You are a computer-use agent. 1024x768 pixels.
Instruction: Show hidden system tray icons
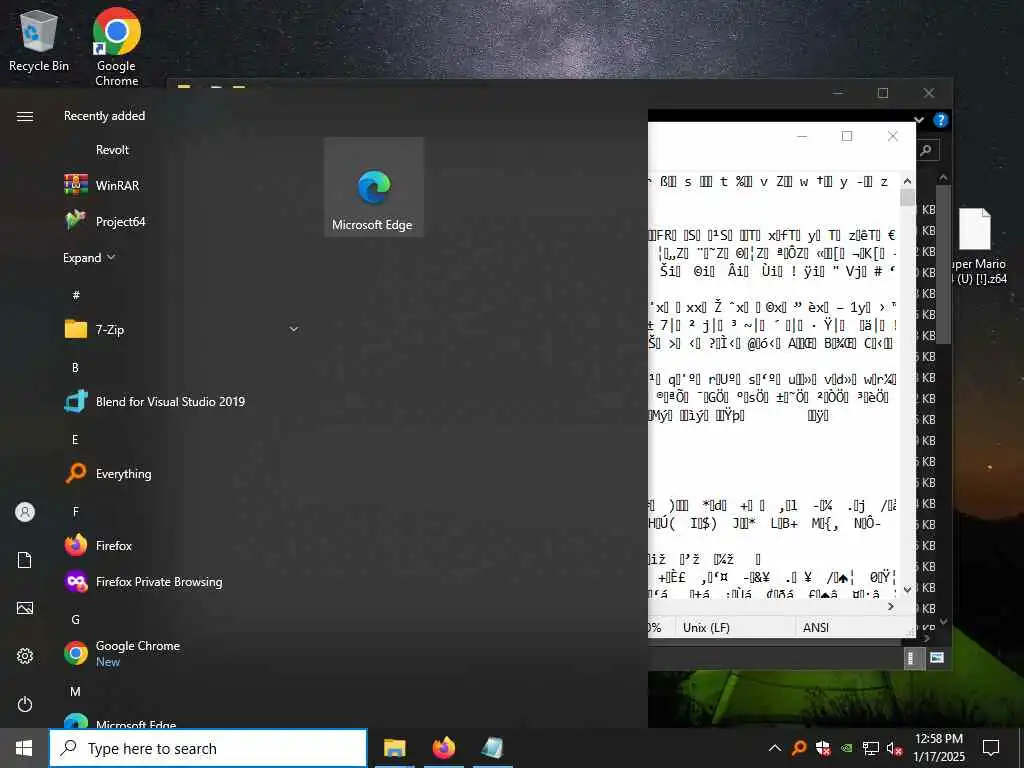tap(775, 748)
